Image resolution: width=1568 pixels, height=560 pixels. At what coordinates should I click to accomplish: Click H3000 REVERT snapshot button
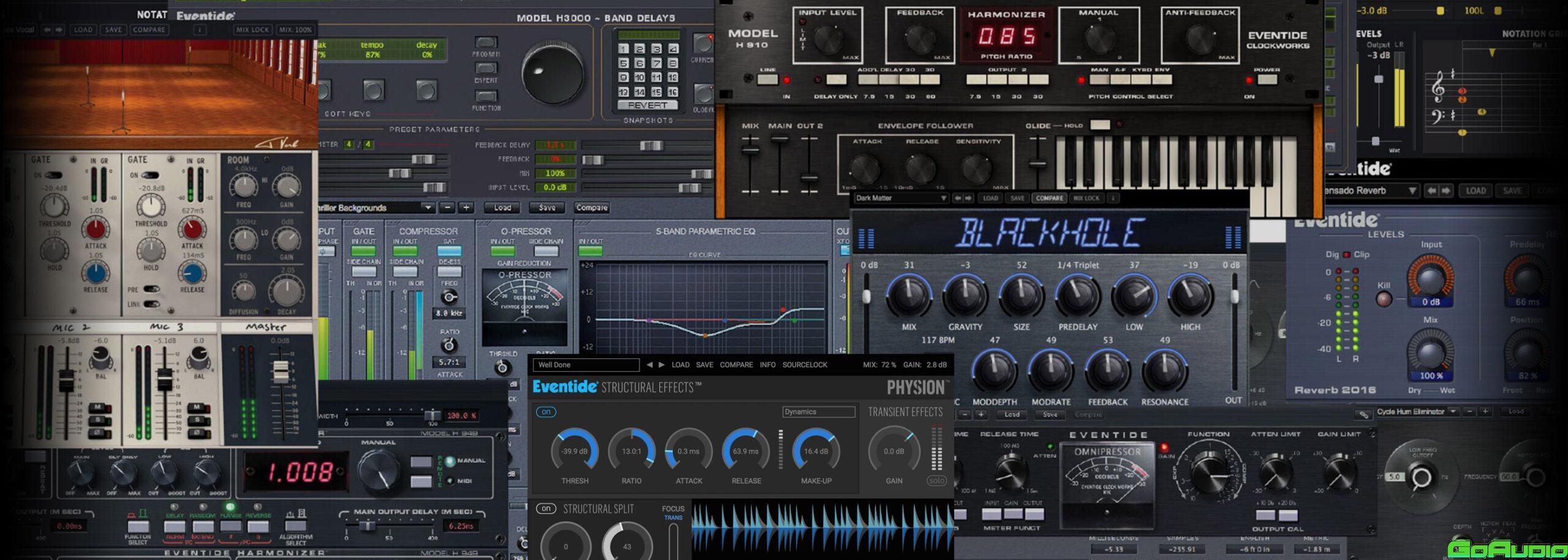pos(647,105)
